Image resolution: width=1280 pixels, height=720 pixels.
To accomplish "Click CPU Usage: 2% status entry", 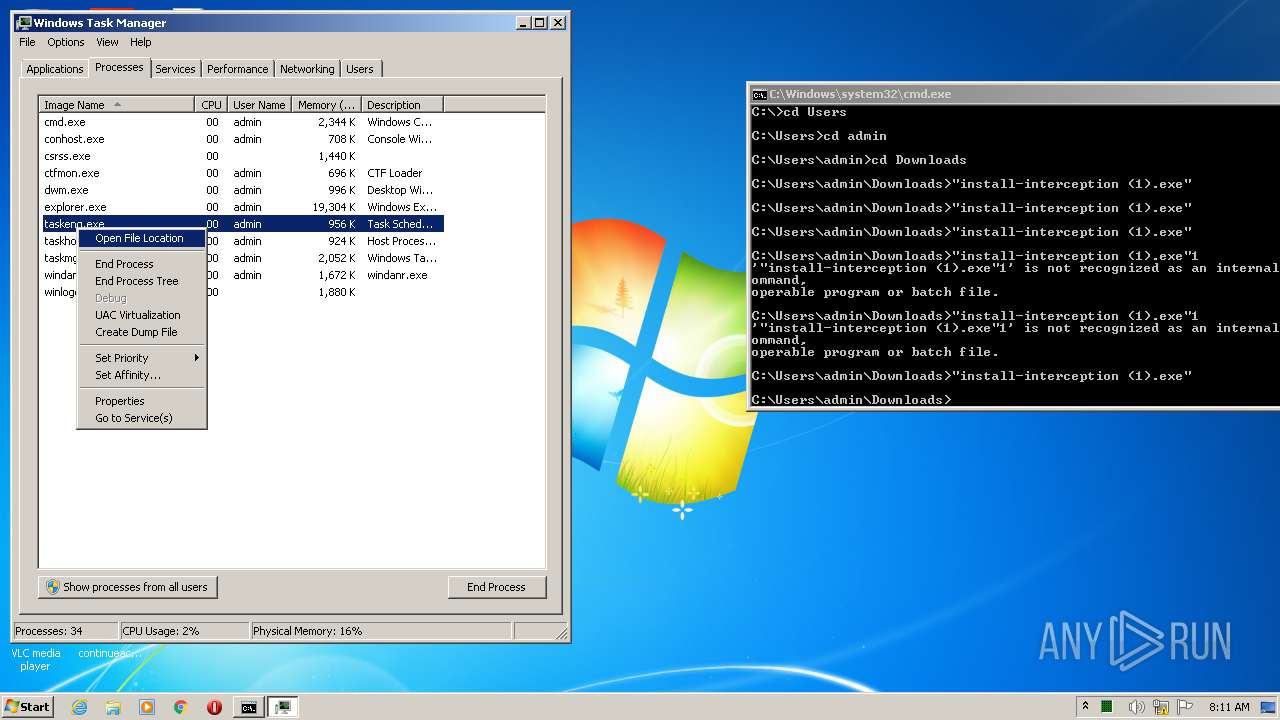I will pos(184,631).
